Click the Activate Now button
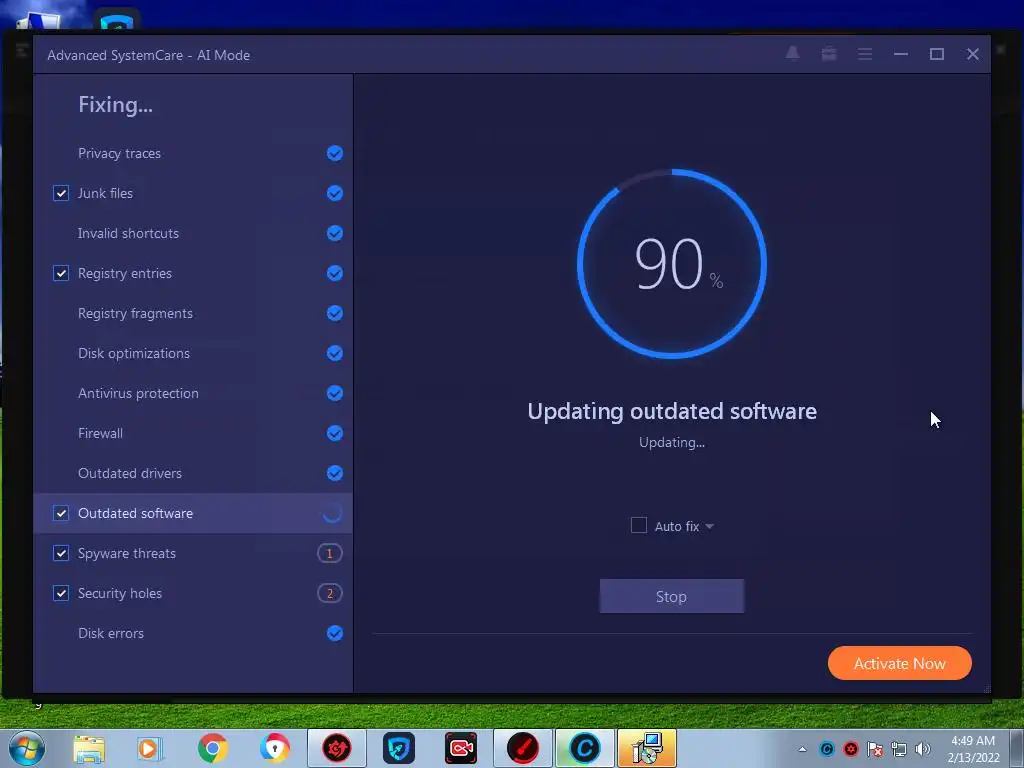Image resolution: width=1024 pixels, height=768 pixels. [x=899, y=664]
